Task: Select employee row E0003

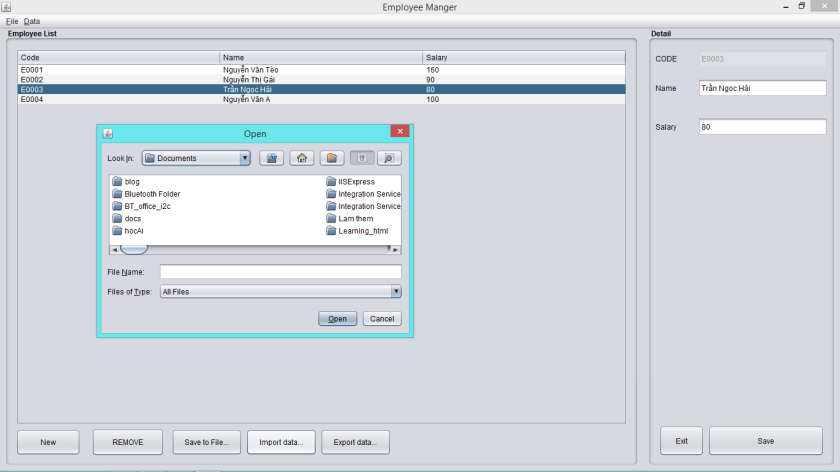Action: click(x=321, y=89)
